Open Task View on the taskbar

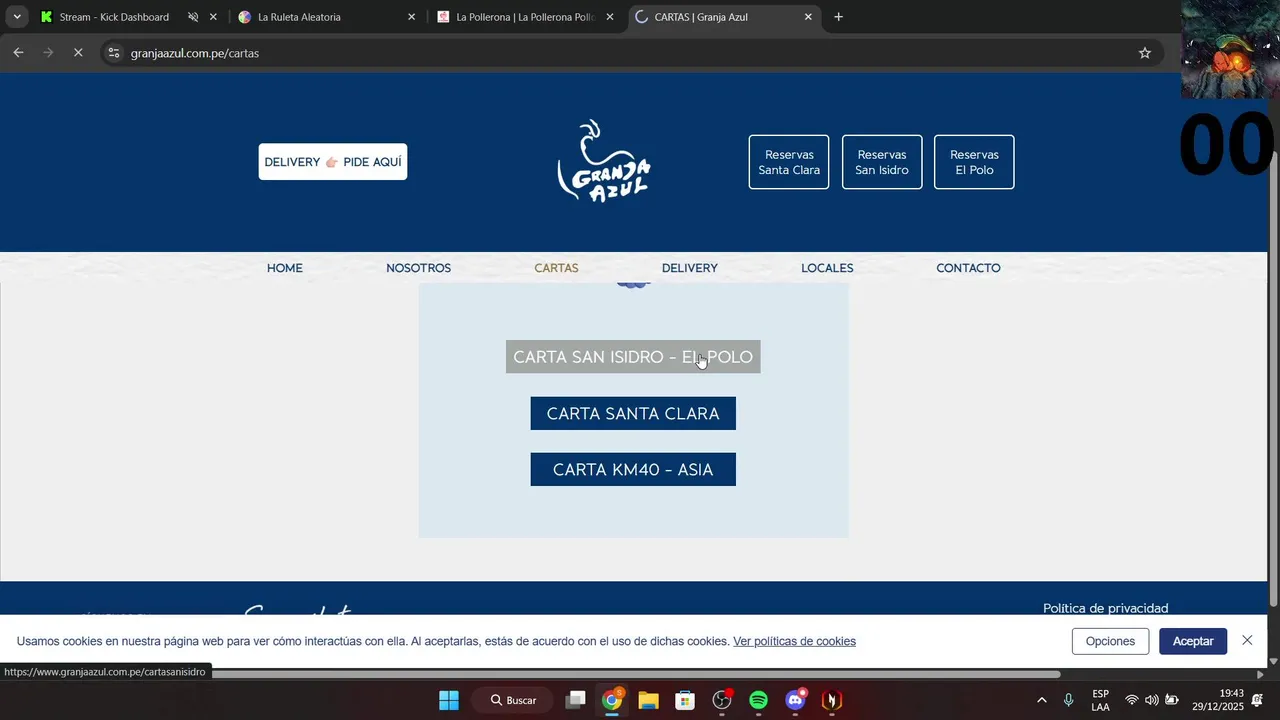point(575,700)
